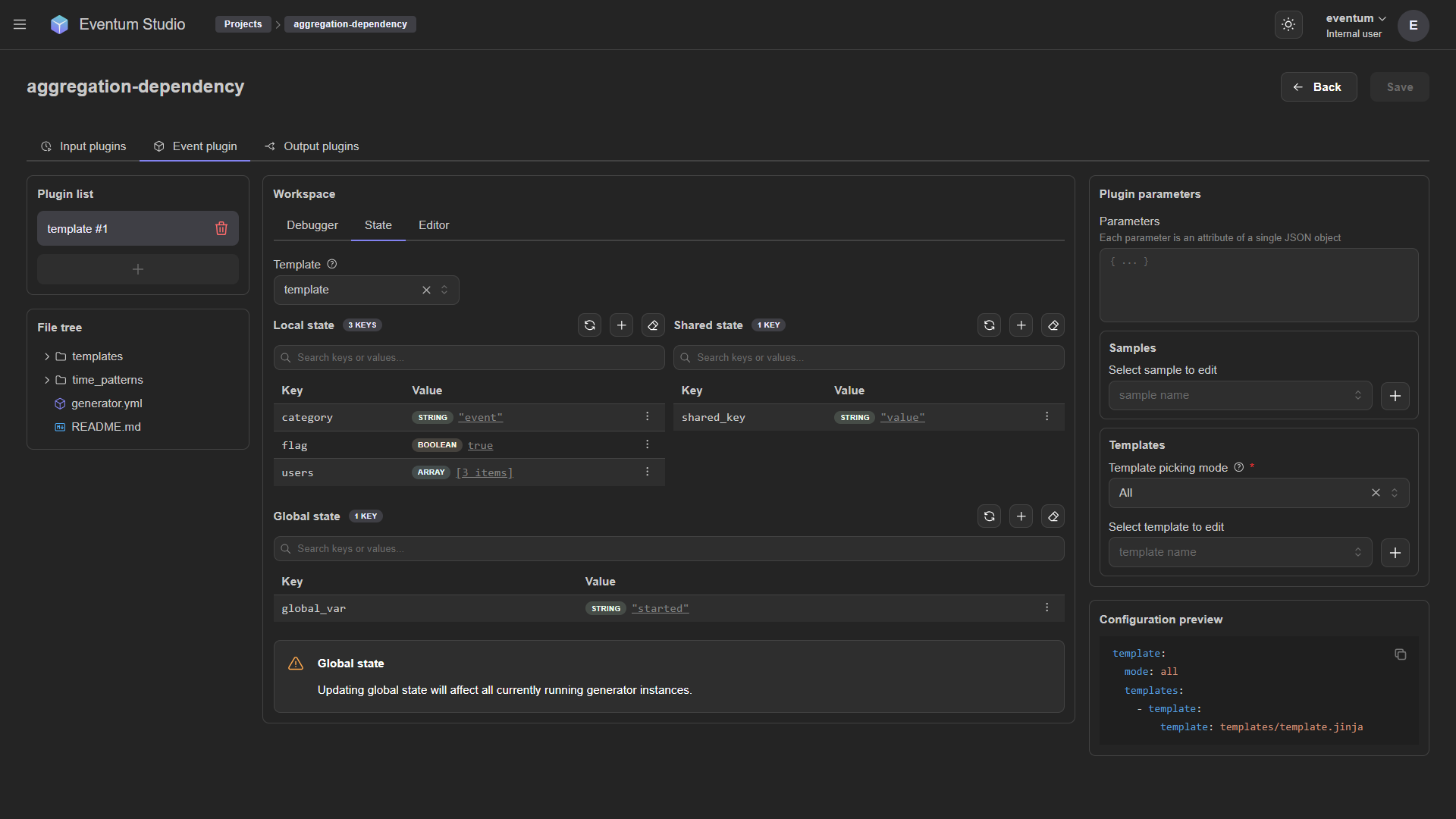Image resolution: width=1456 pixels, height=819 pixels.
Task: Copy the configuration preview
Action: pyautogui.click(x=1400, y=654)
